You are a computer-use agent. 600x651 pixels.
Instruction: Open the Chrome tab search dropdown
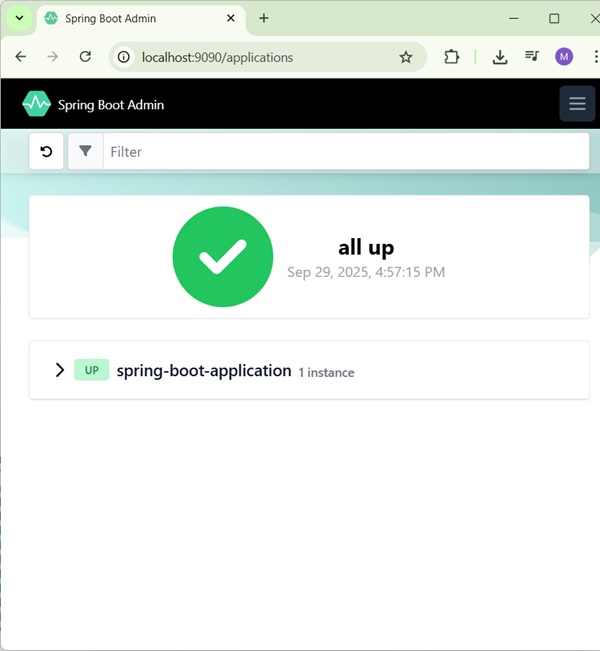point(19,18)
